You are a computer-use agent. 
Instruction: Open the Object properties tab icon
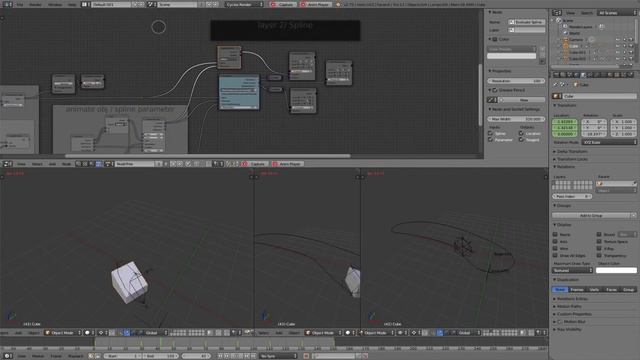click(583, 75)
